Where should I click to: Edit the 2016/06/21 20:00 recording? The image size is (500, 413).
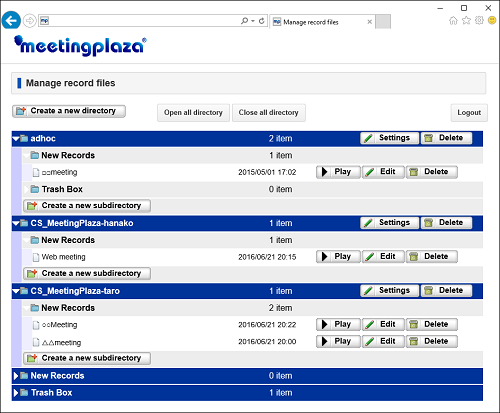pos(383,341)
